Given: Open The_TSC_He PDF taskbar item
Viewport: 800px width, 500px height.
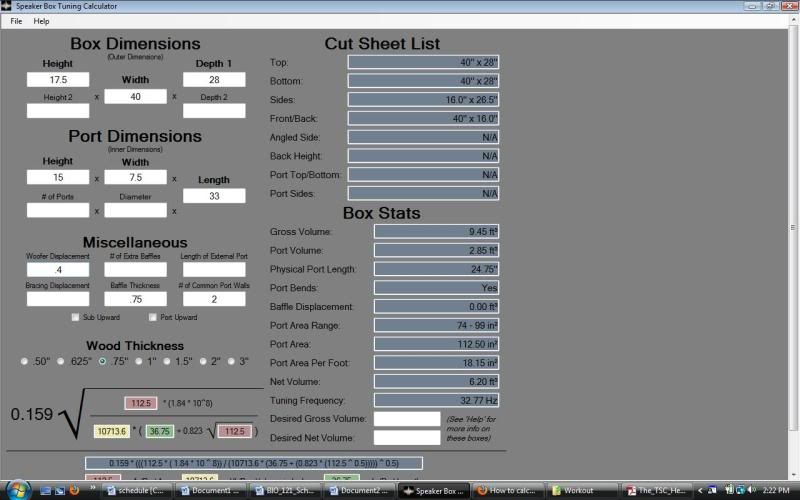Looking at the screenshot, I should tap(657, 490).
